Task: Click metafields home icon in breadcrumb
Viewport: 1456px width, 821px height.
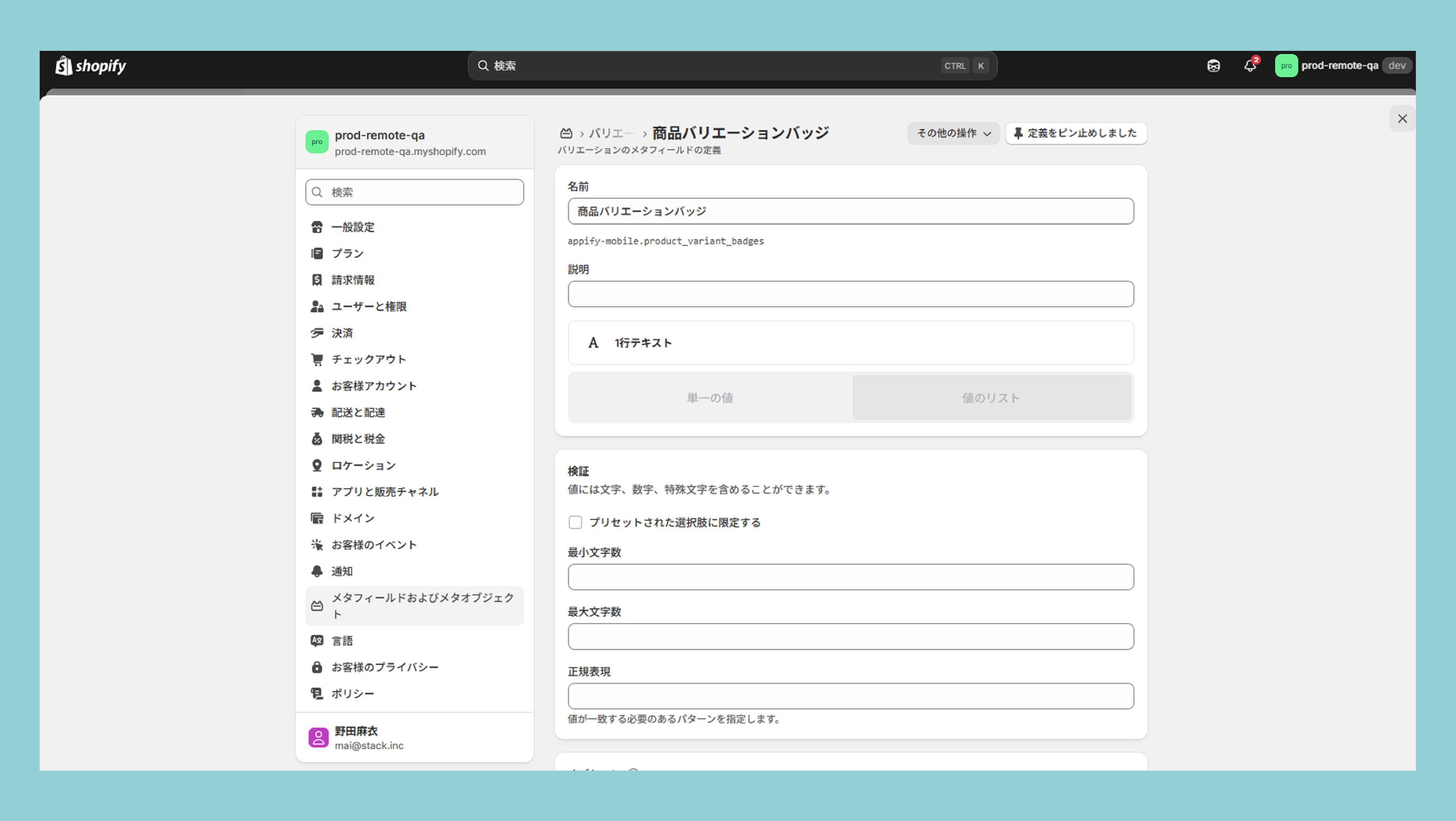Action: (x=566, y=133)
